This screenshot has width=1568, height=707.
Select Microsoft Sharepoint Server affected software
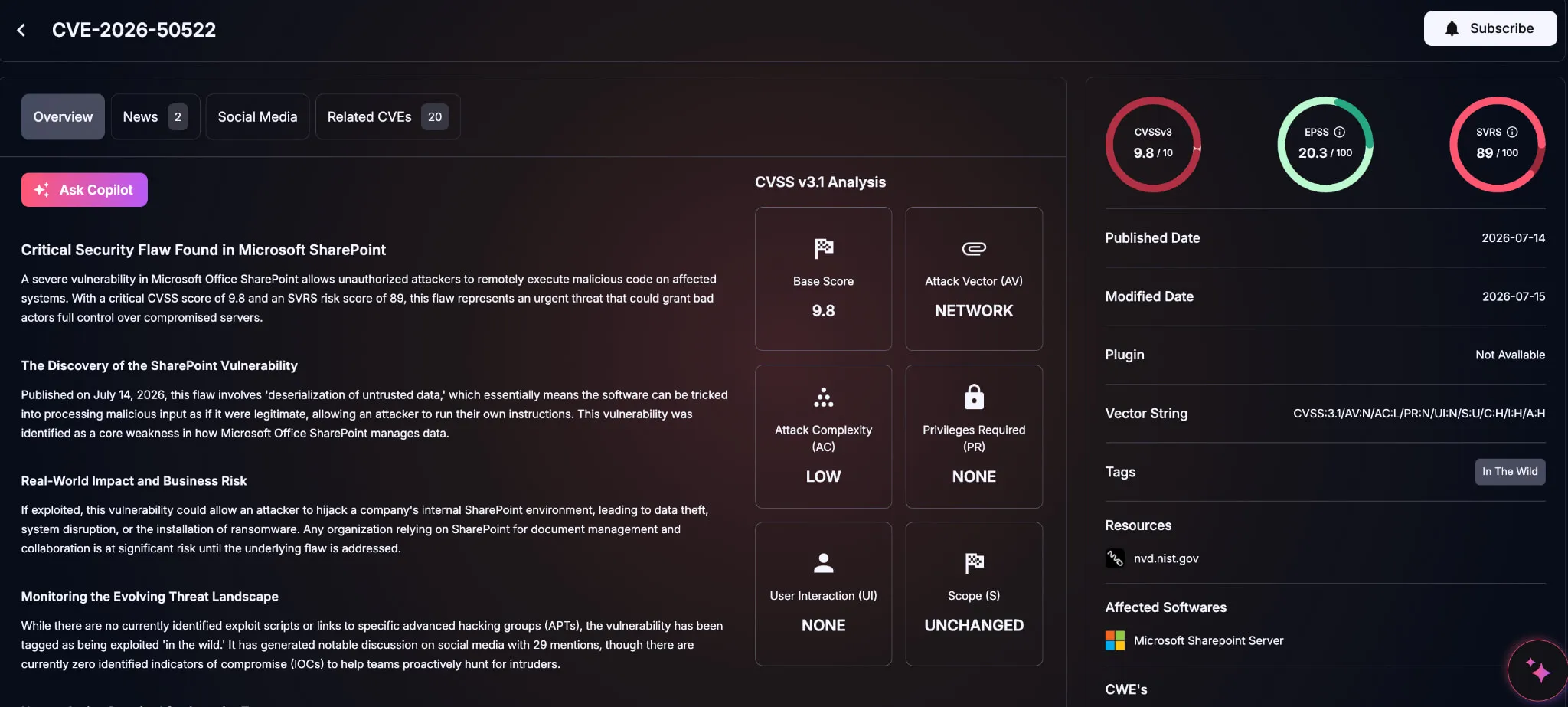pyautogui.click(x=1208, y=640)
